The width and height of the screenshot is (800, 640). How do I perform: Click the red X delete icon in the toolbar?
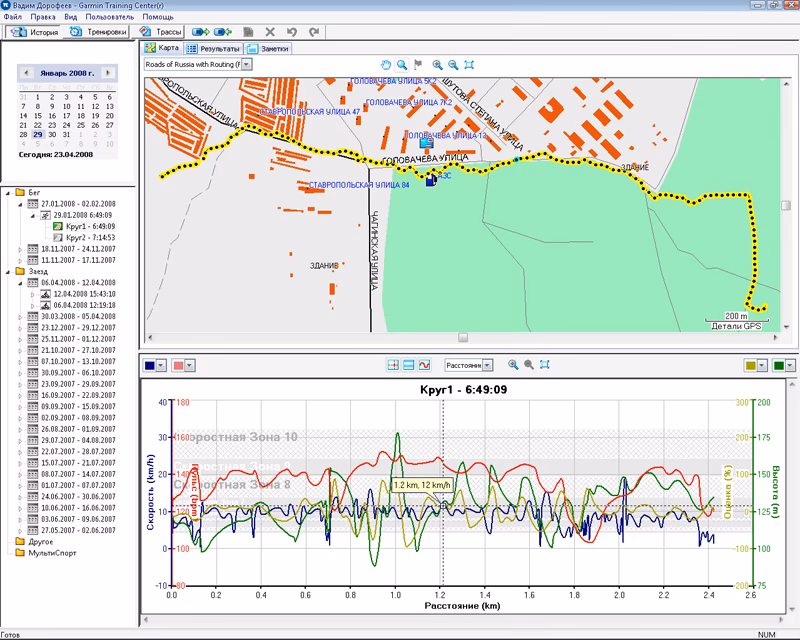click(x=271, y=32)
